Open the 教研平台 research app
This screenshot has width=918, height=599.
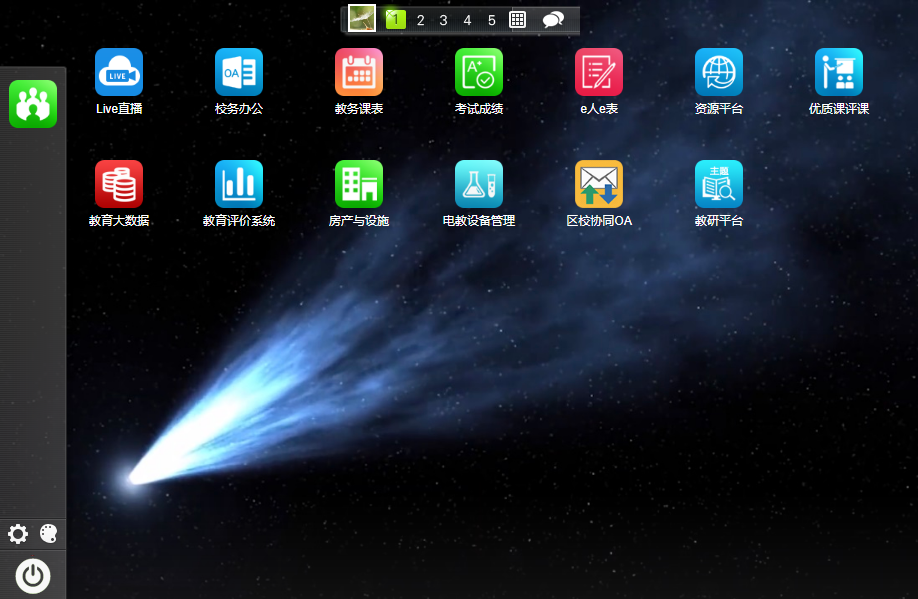coord(719,184)
